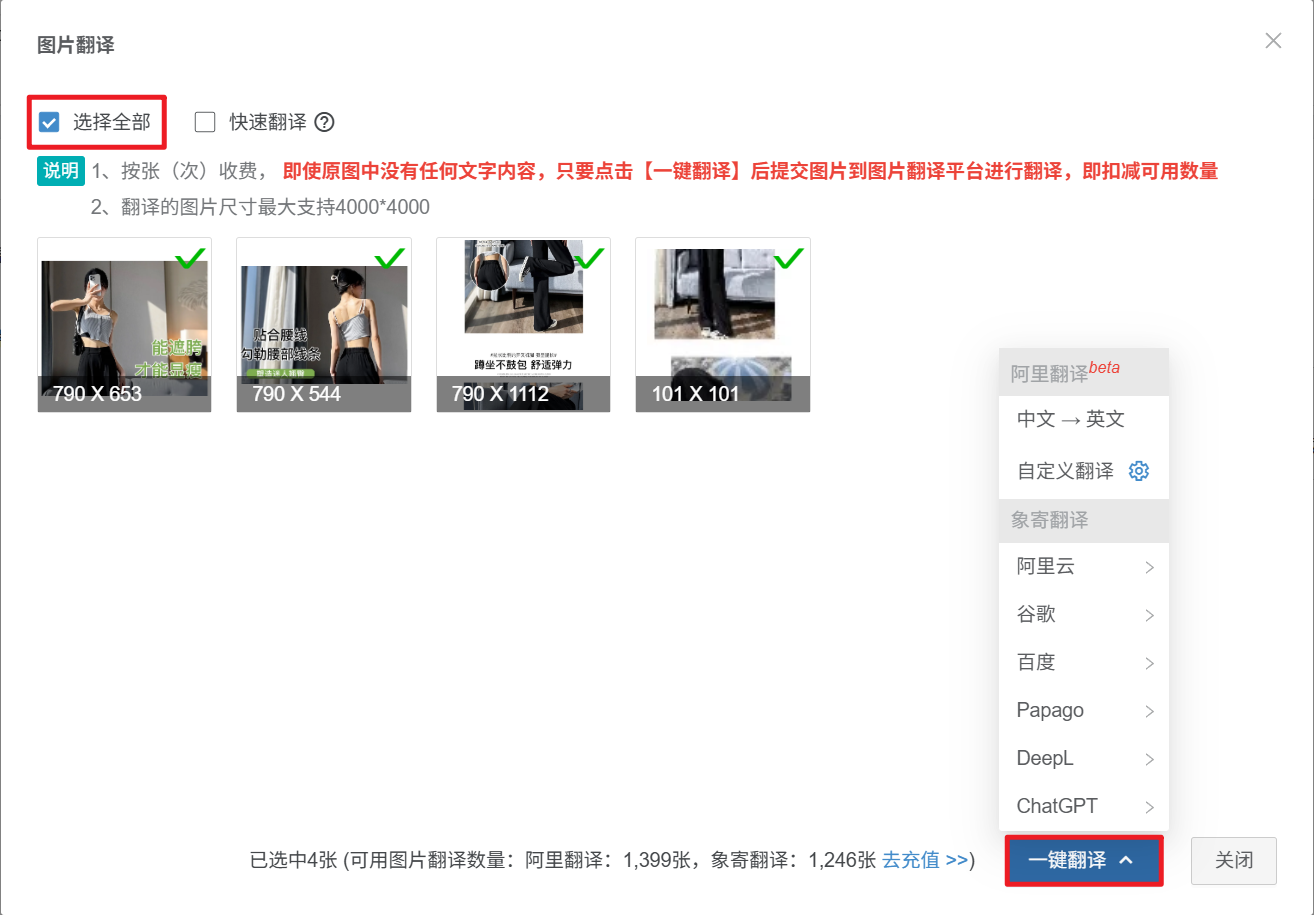Click green checkmark on the 790 X 544 image

[x=389, y=259]
